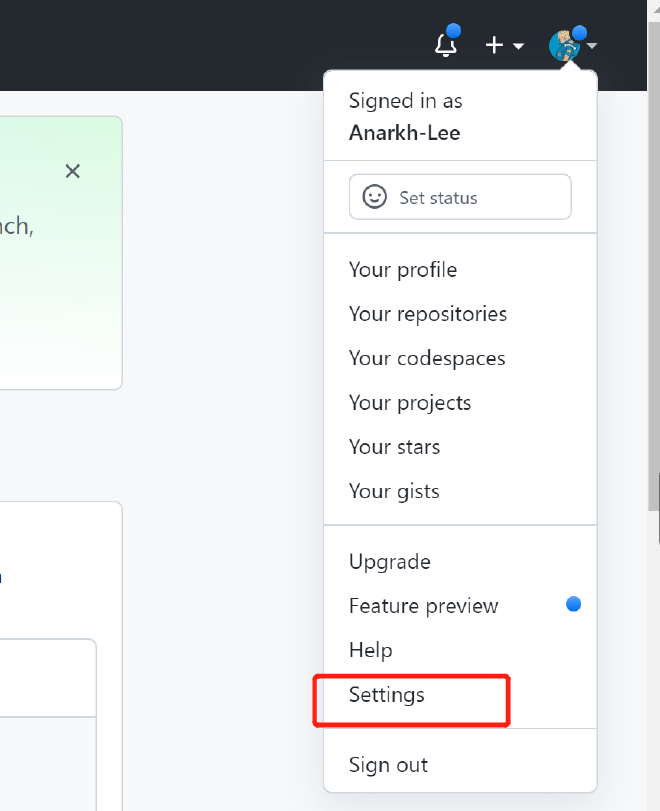View Your stars

point(394,447)
